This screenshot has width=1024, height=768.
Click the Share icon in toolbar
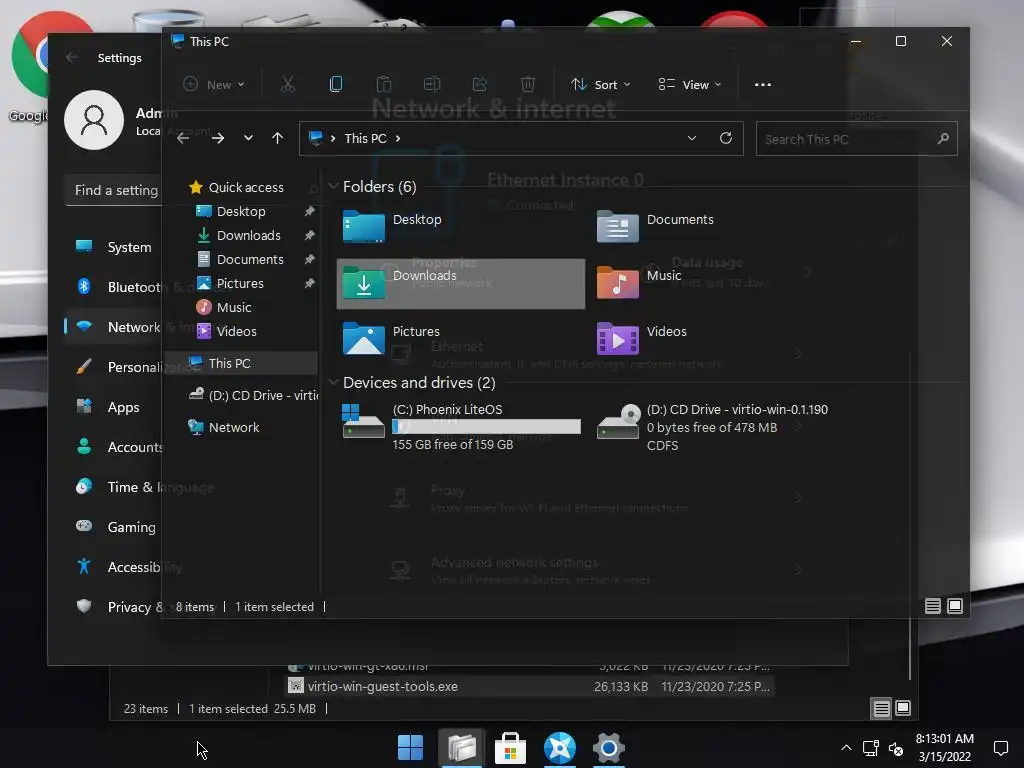click(480, 84)
